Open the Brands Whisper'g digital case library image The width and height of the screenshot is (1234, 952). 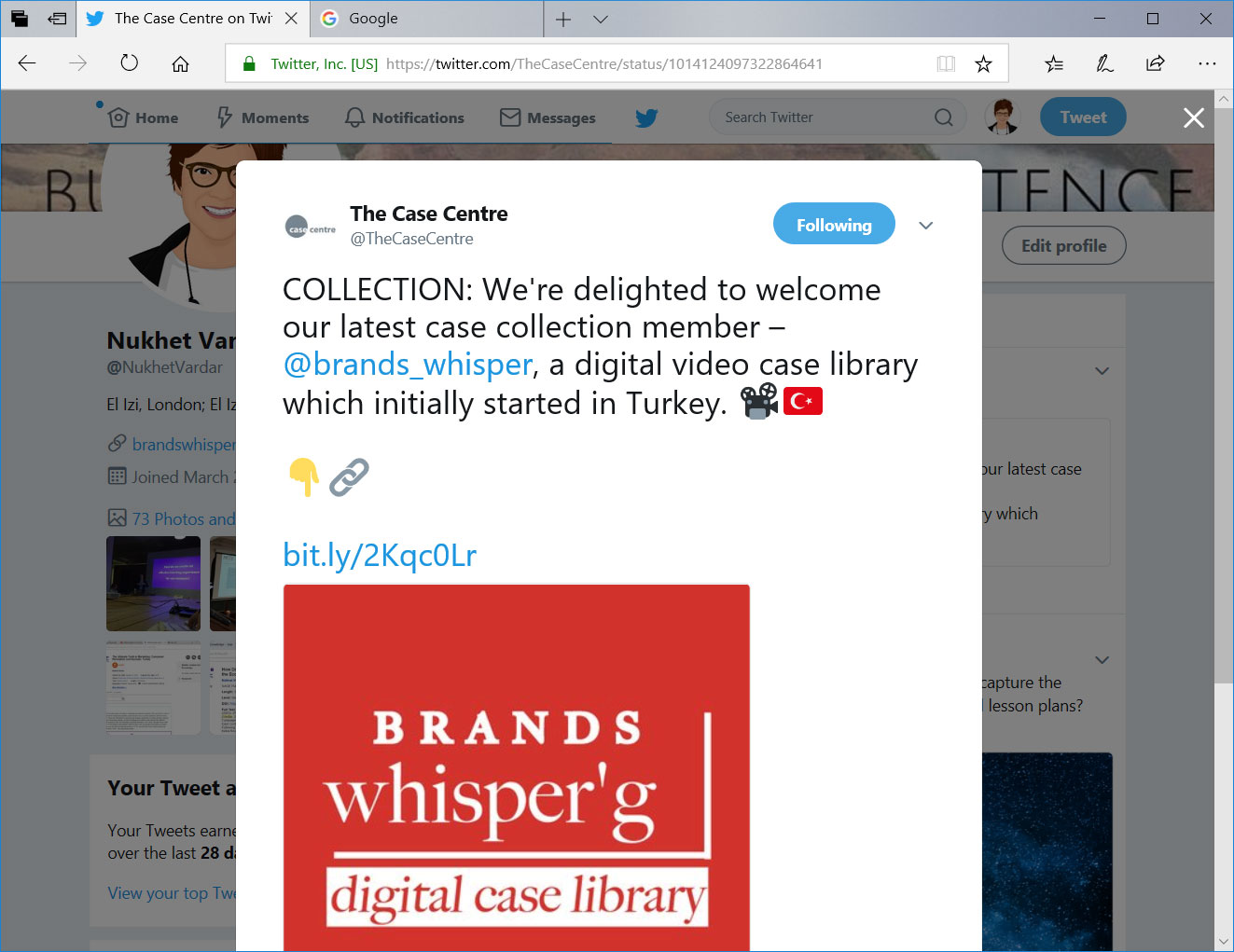click(517, 768)
